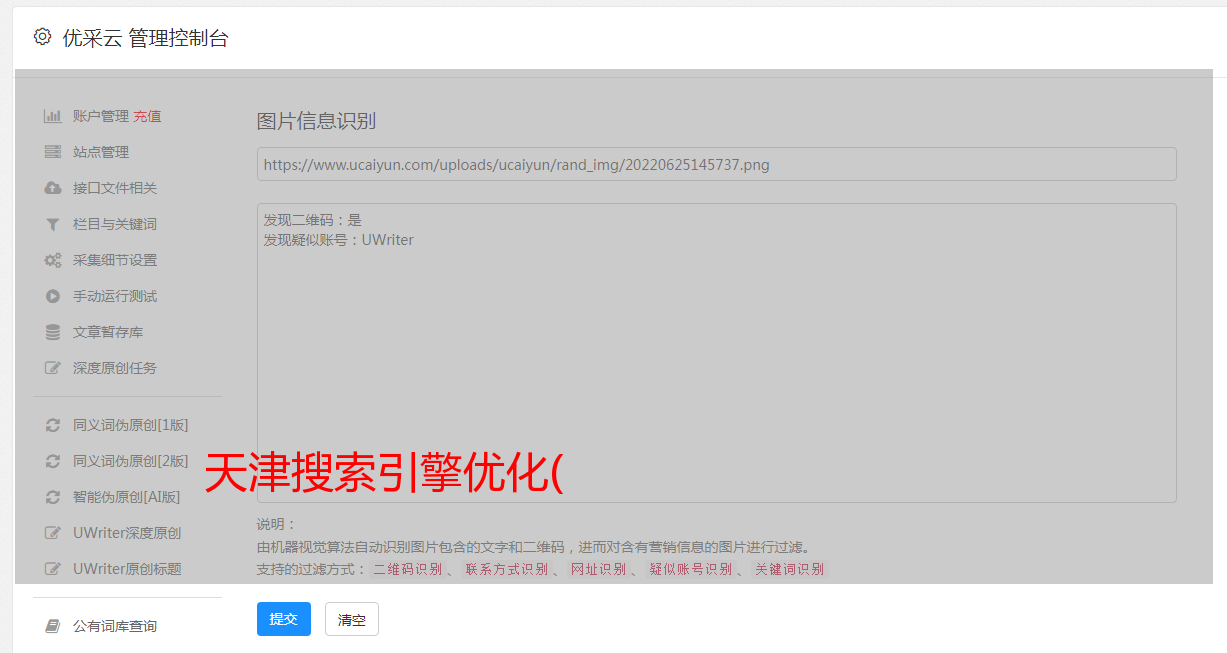Click the blue 提交 button
The image size is (1227, 653).
coord(284,619)
